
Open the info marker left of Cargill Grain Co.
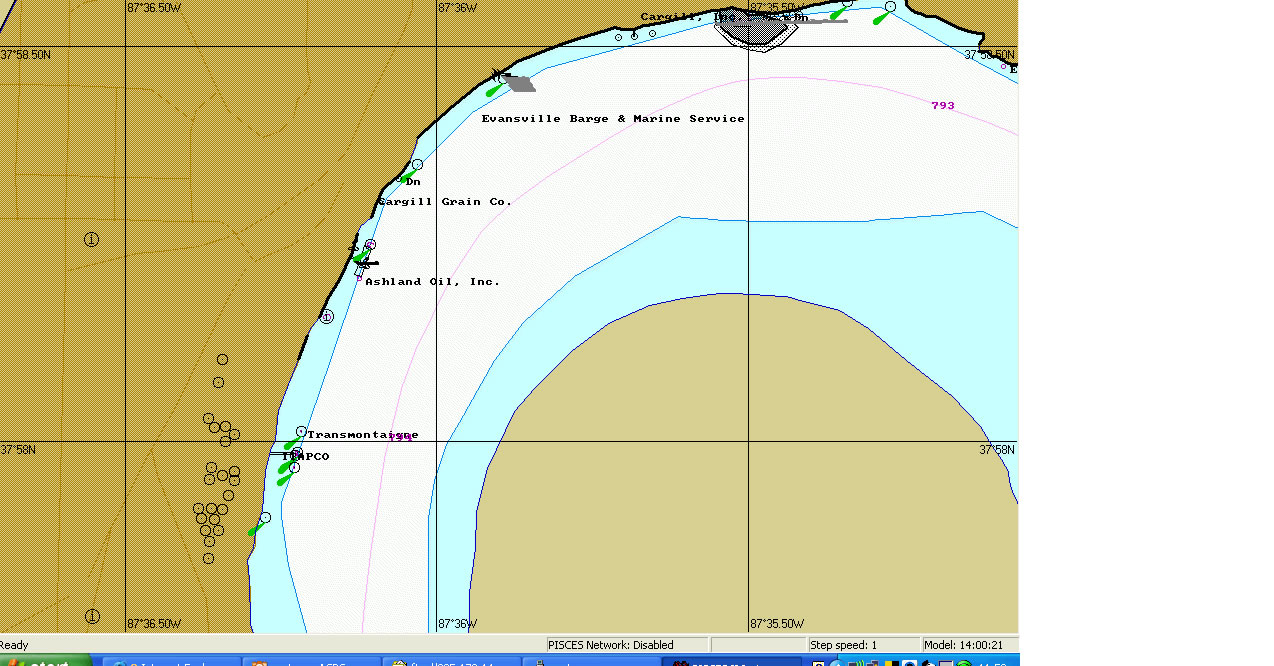(91, 239)
